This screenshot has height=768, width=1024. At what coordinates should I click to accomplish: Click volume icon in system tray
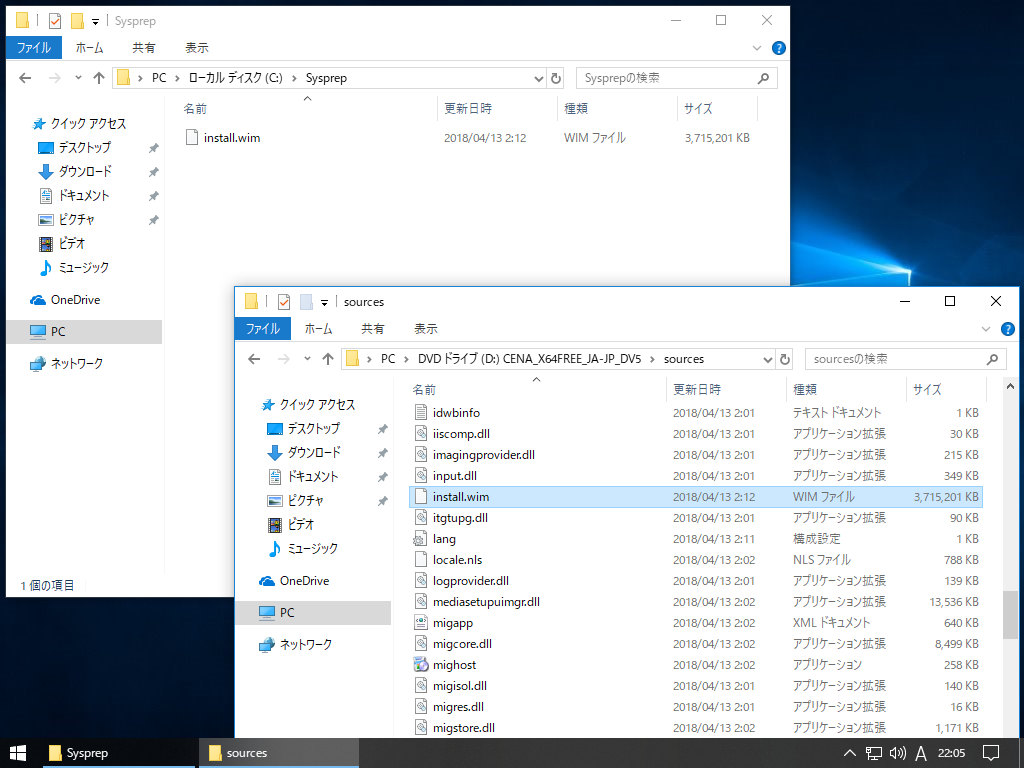coord(898,753)
